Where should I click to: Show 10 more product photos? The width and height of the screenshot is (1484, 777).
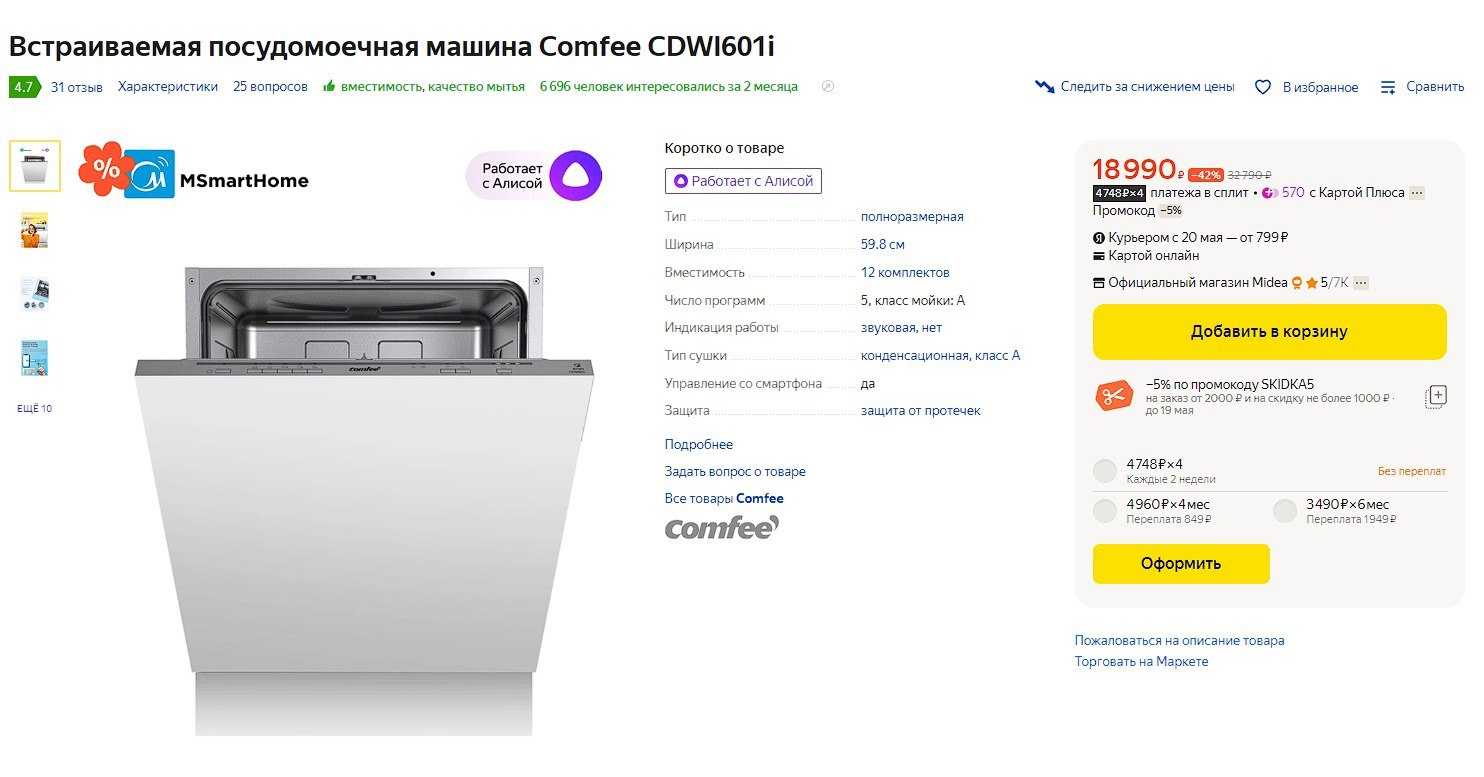pyautogui.click(x=34, y=409)
